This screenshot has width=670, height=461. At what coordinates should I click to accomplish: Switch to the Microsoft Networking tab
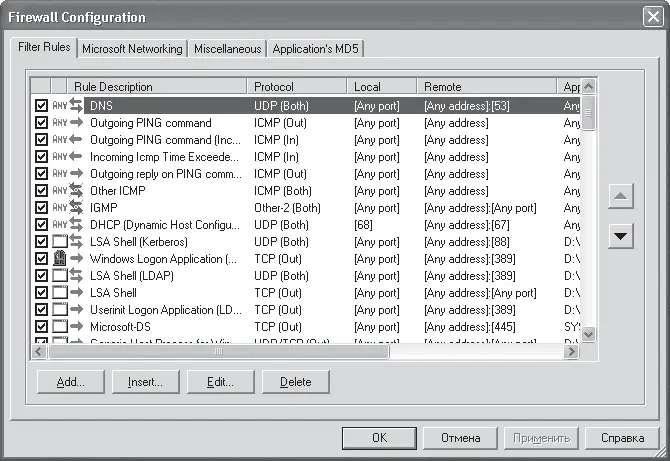point(132,49)
